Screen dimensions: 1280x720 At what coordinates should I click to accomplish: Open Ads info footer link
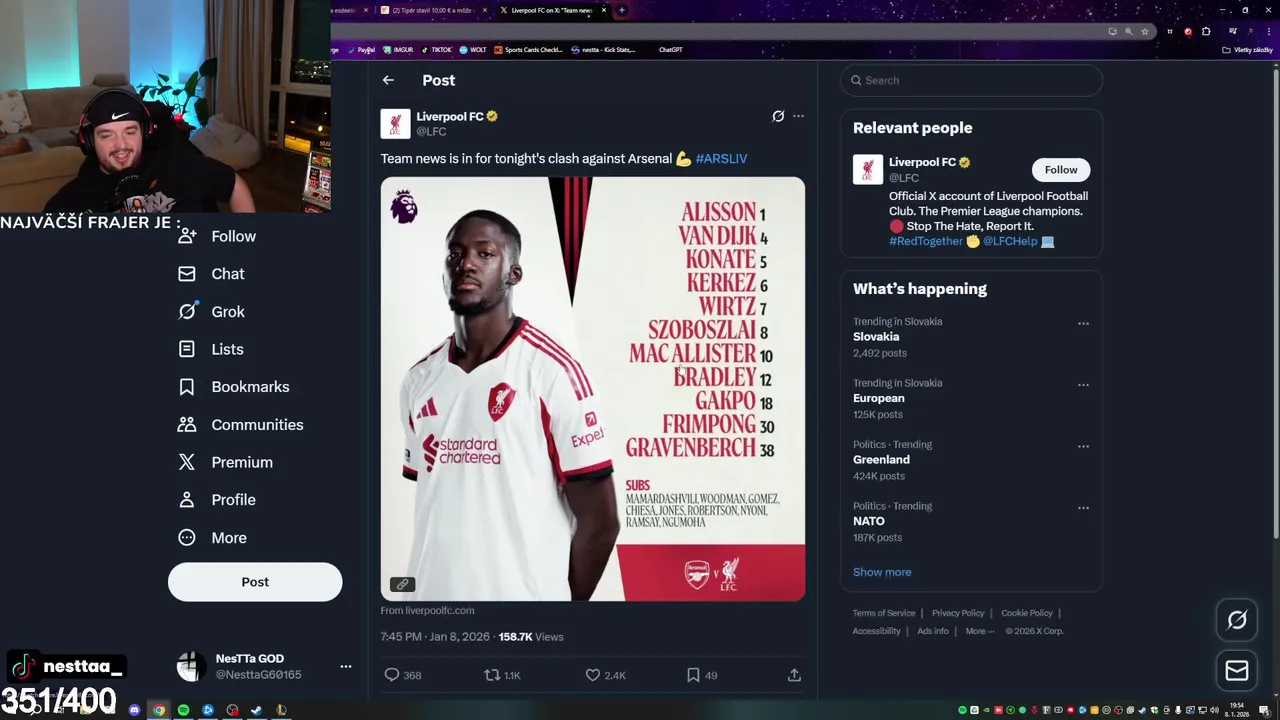(x=933, y=631)
